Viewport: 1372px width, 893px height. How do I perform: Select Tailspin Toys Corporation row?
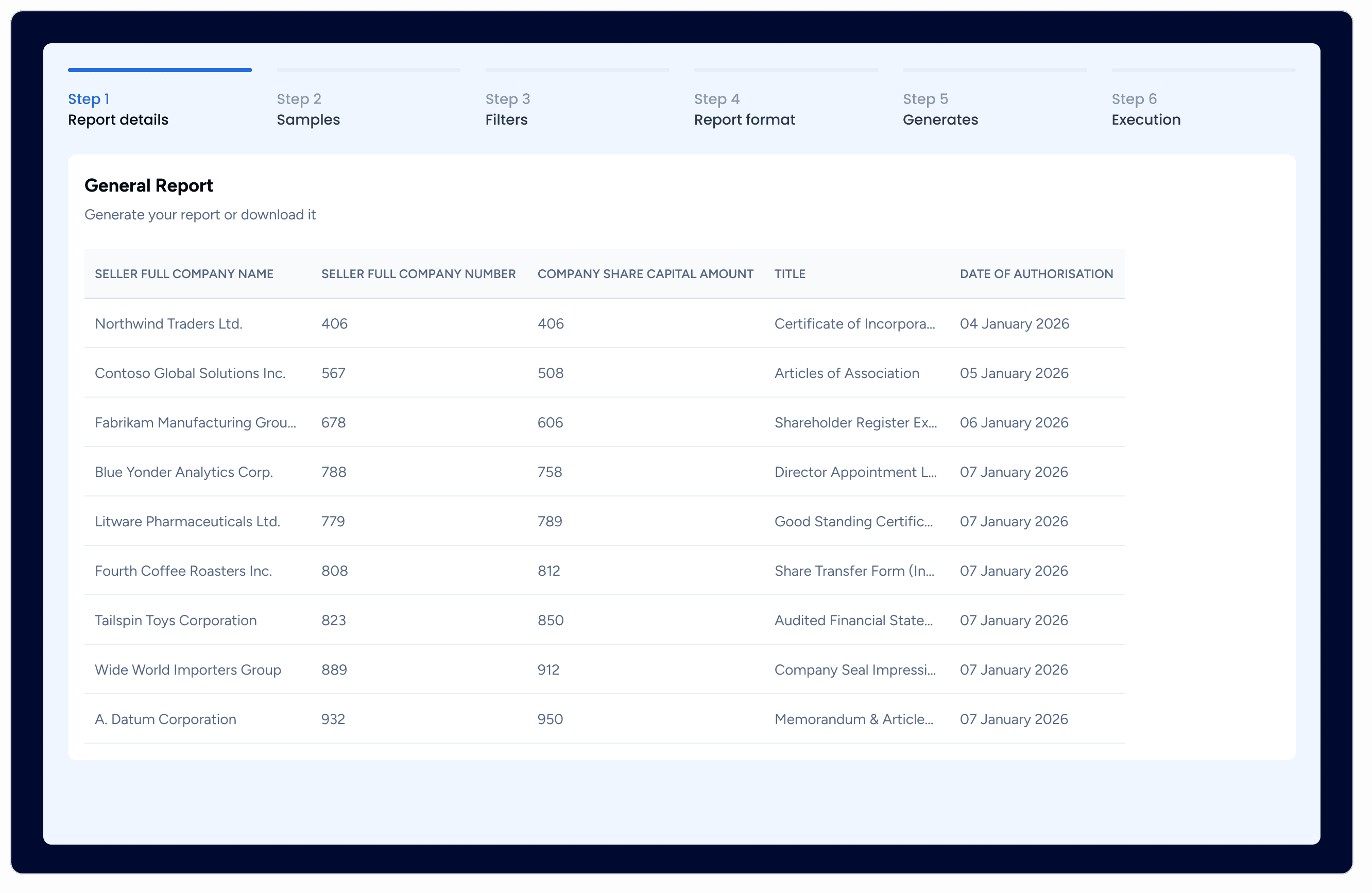pos(175,621)
